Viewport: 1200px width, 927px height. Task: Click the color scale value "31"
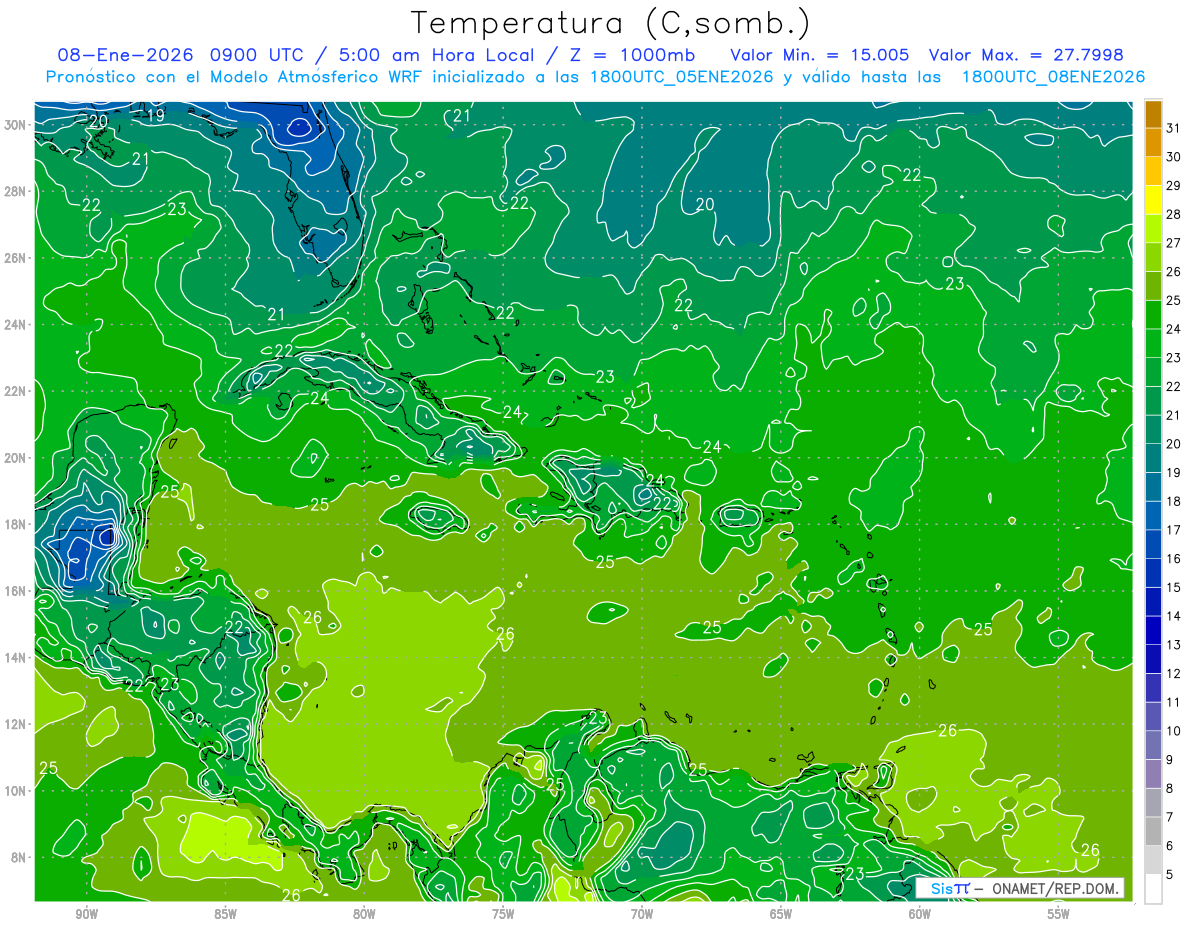pyautogui.click(x=1174, y=128)
